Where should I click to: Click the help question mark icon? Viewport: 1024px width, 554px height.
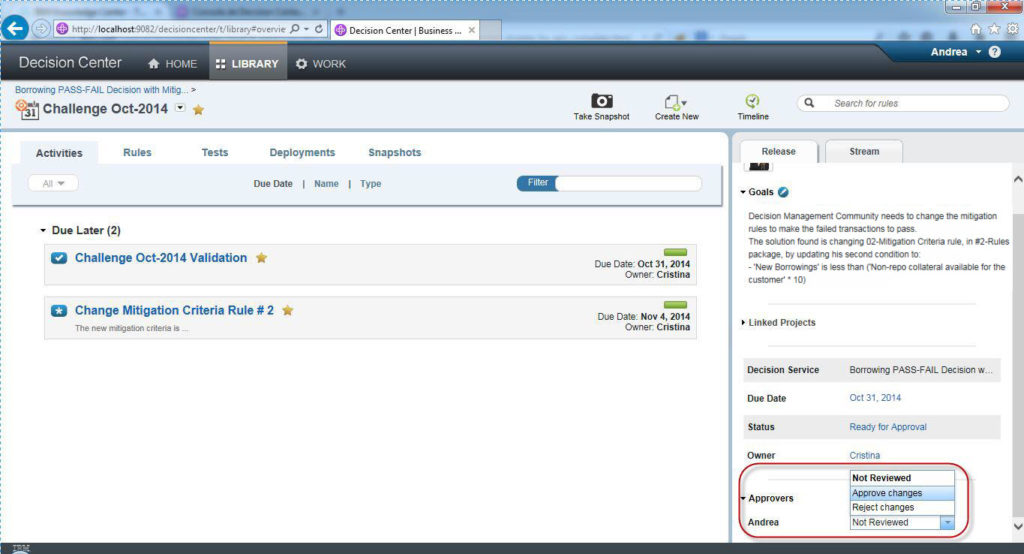[x=995, y=52]
